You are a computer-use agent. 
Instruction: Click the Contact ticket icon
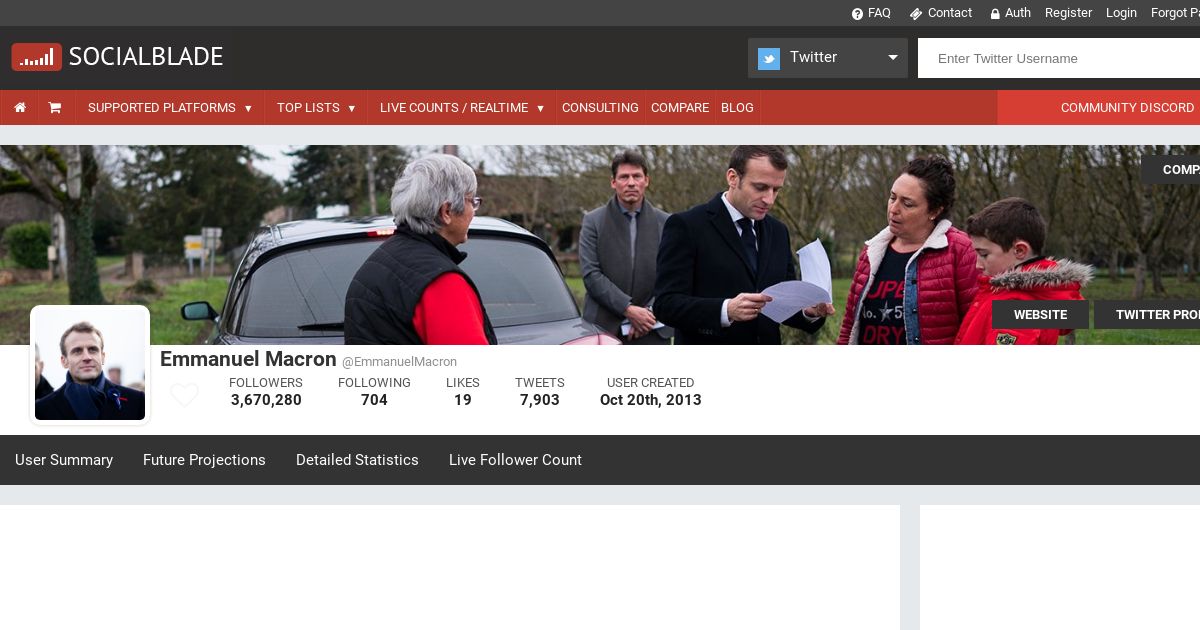915,14
